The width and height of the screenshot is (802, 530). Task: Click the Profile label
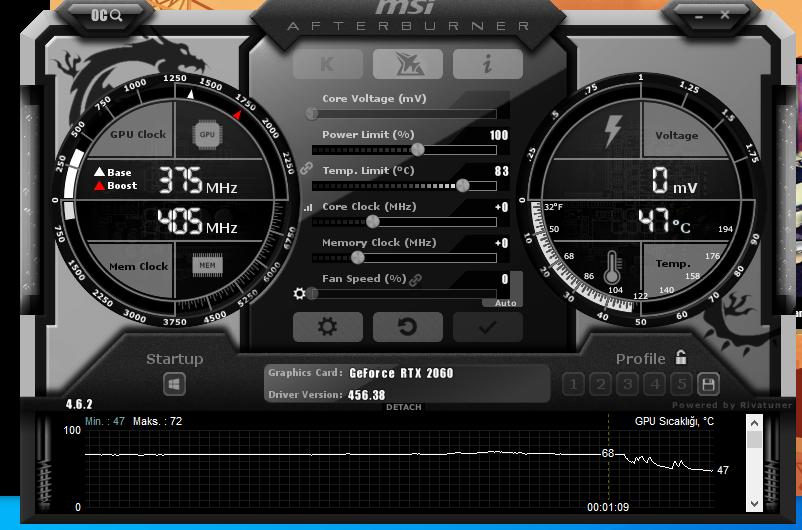coord(640,359)
